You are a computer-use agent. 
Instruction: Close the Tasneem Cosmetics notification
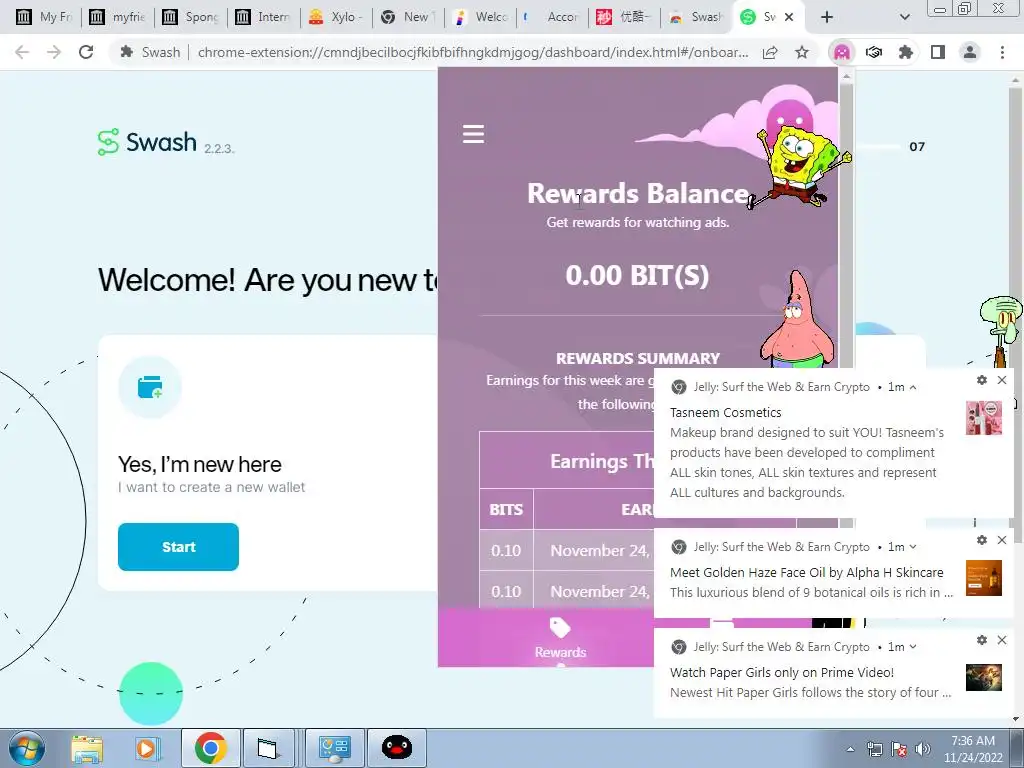pyautogui.click(x=1002, y=380)
